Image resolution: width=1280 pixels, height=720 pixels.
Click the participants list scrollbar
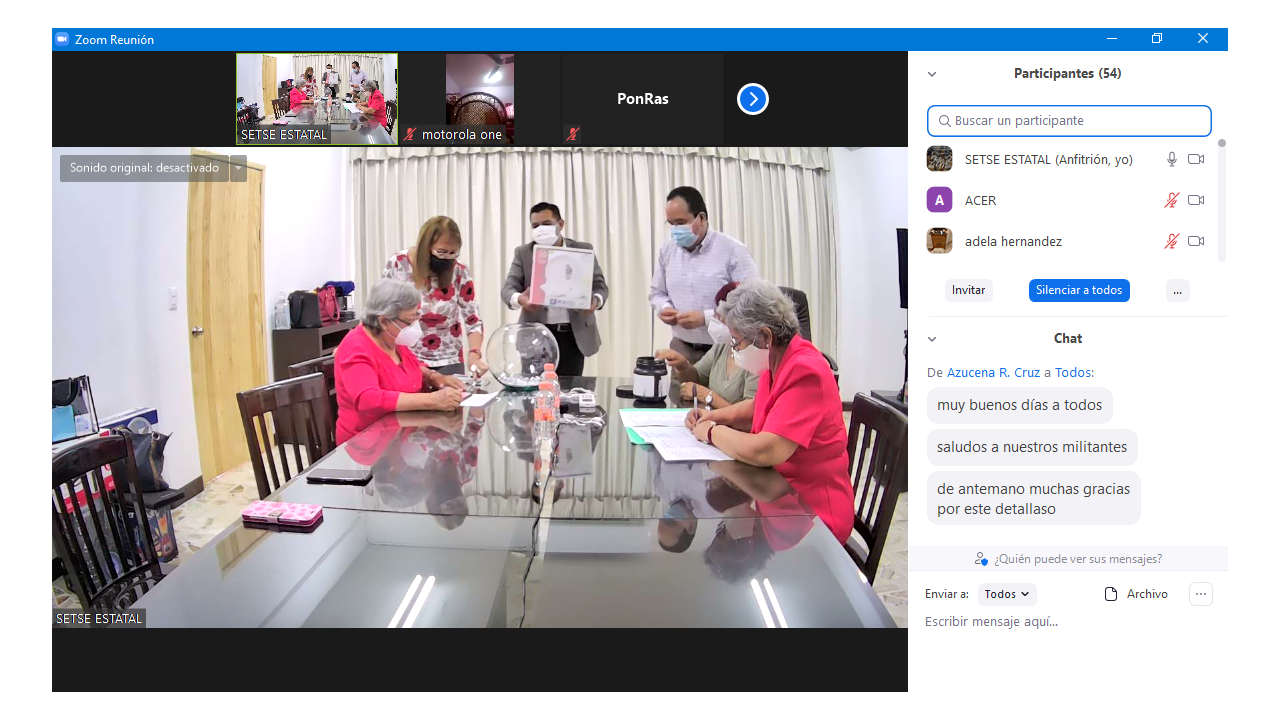(x=1221, y=200)
